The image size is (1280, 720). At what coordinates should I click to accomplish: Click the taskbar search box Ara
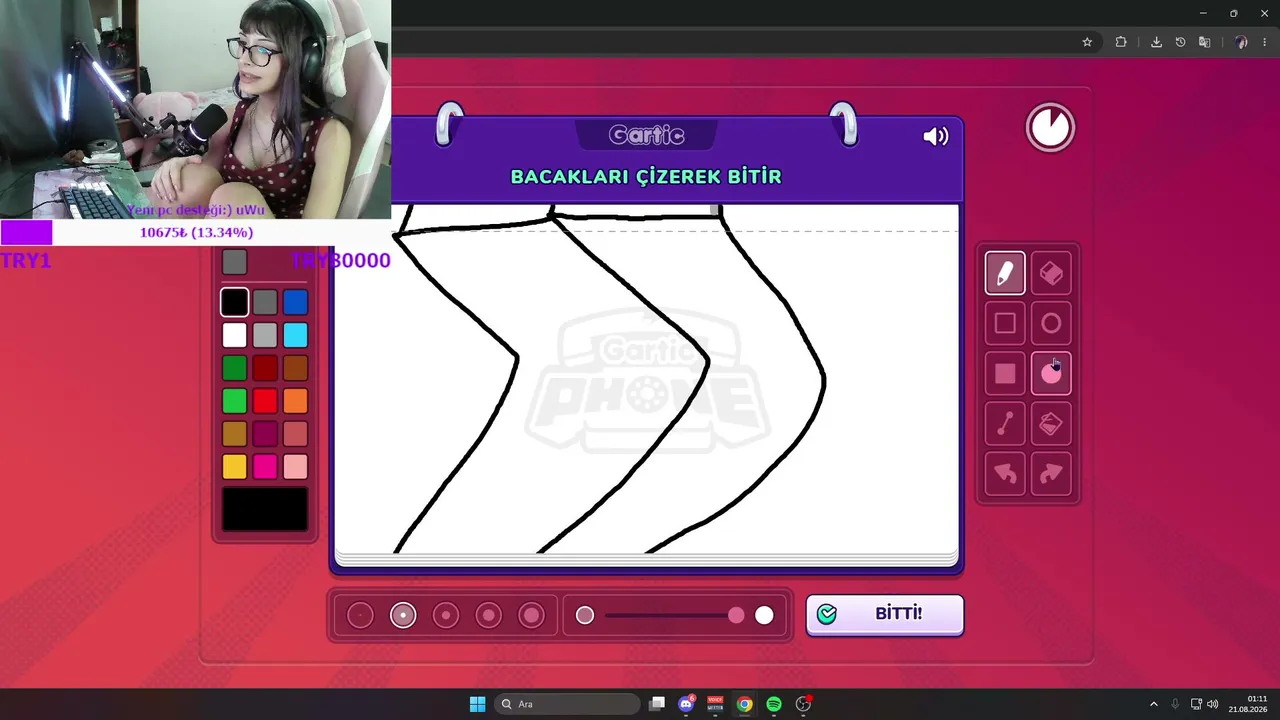pos(567,704)
